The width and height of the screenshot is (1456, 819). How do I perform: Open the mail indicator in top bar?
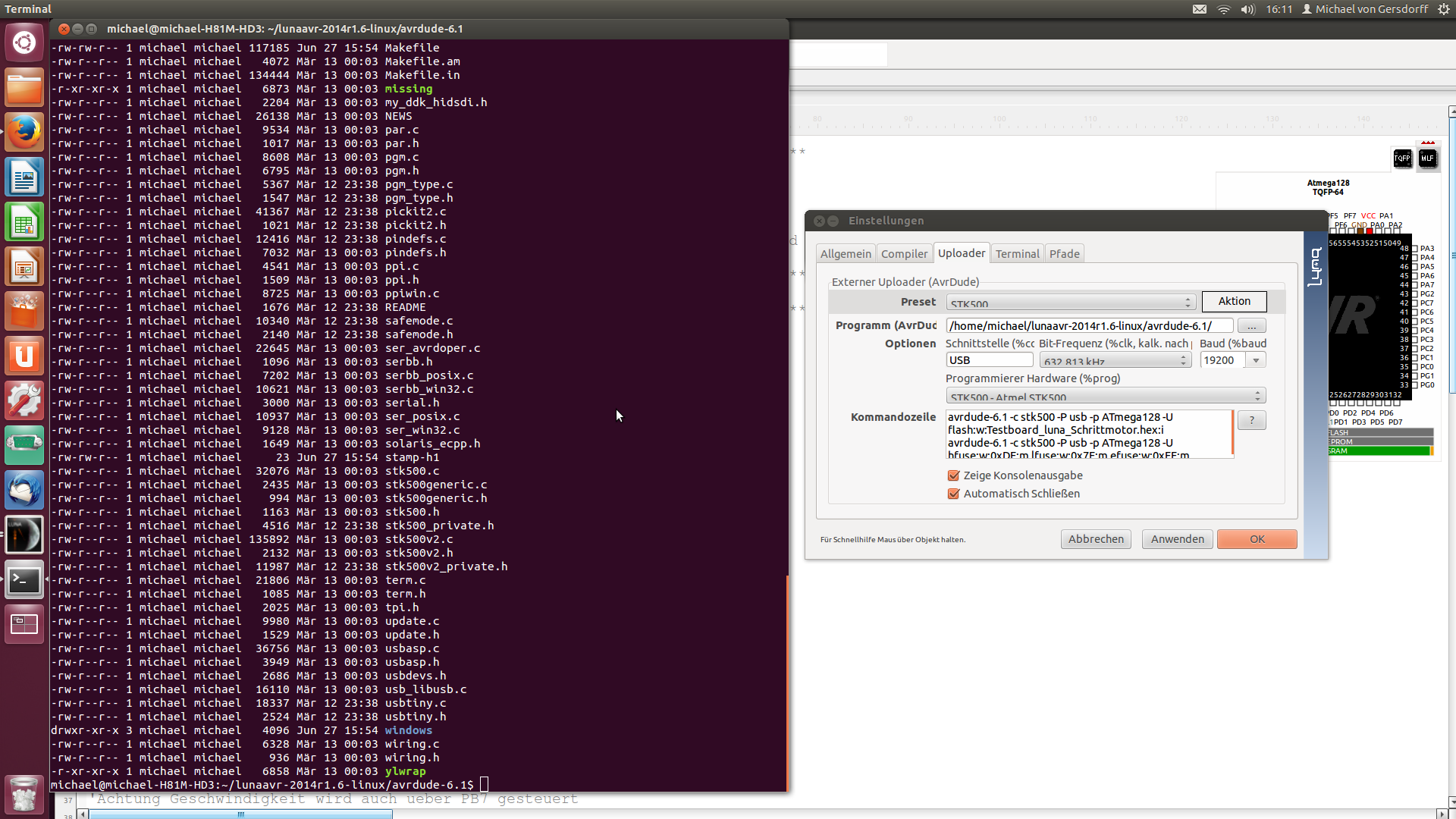click(x=1199, y=9)
